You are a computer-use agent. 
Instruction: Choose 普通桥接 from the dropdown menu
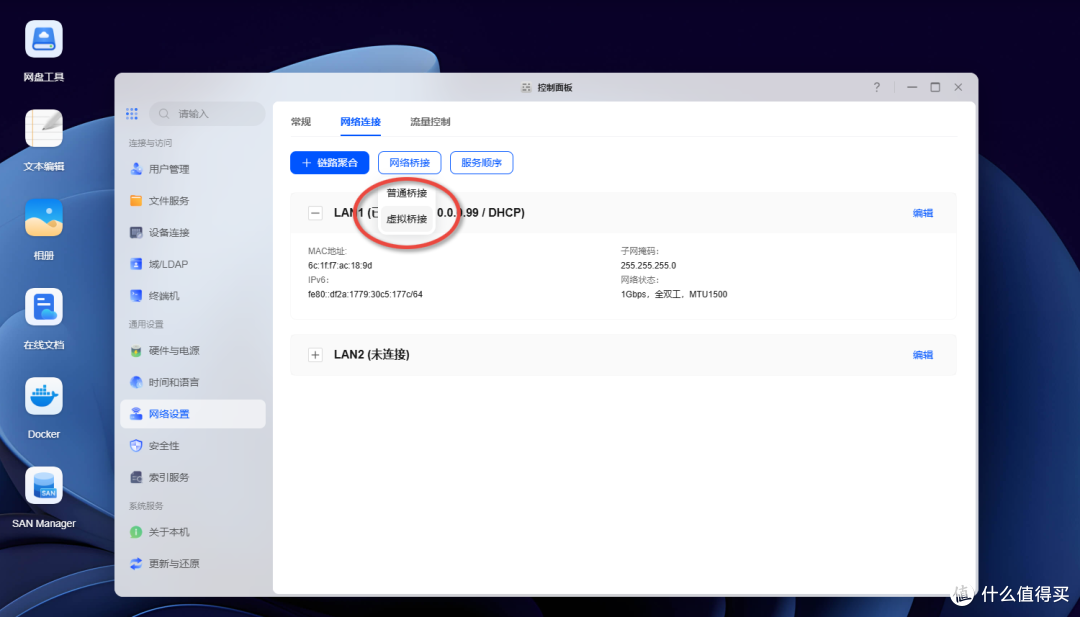406,193
